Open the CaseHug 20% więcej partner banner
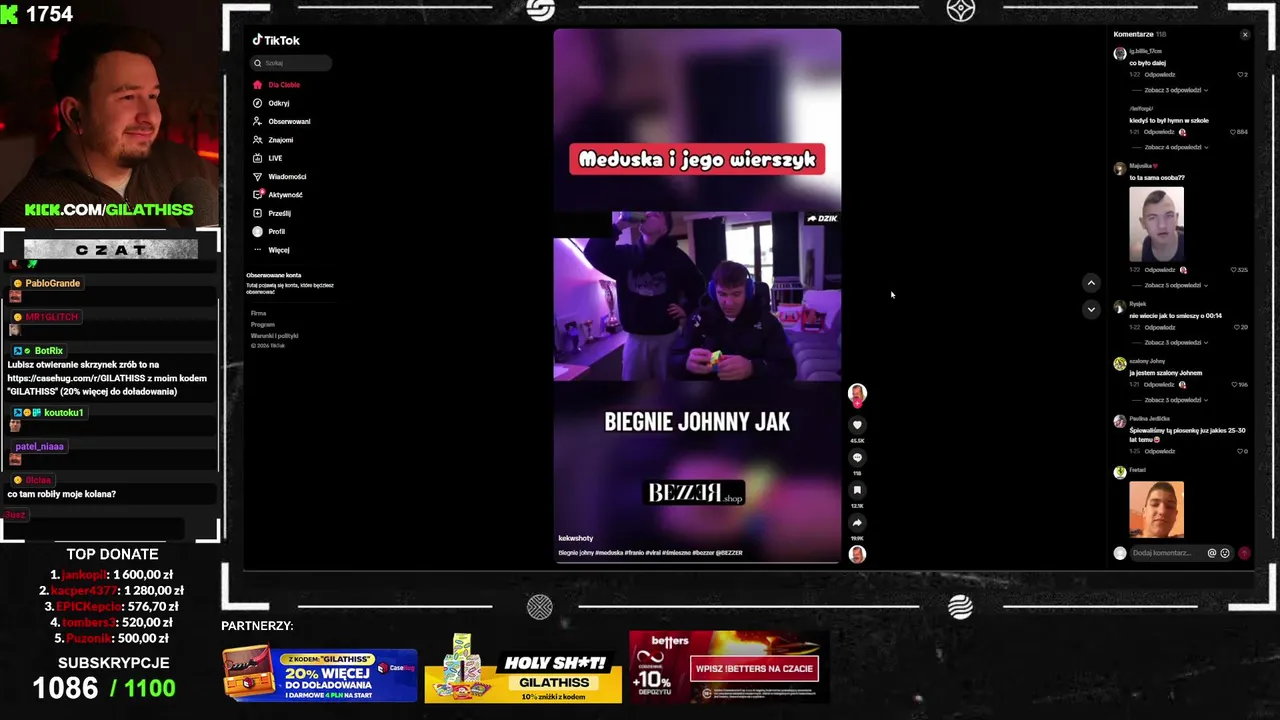 point(319,673)
